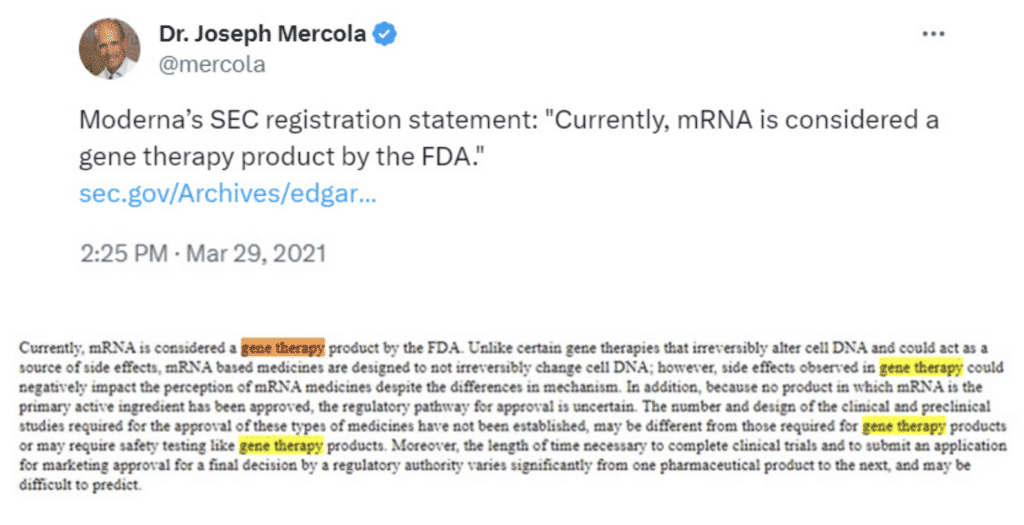Click Dr. Joseph Mercola's profile avatar

110,48
